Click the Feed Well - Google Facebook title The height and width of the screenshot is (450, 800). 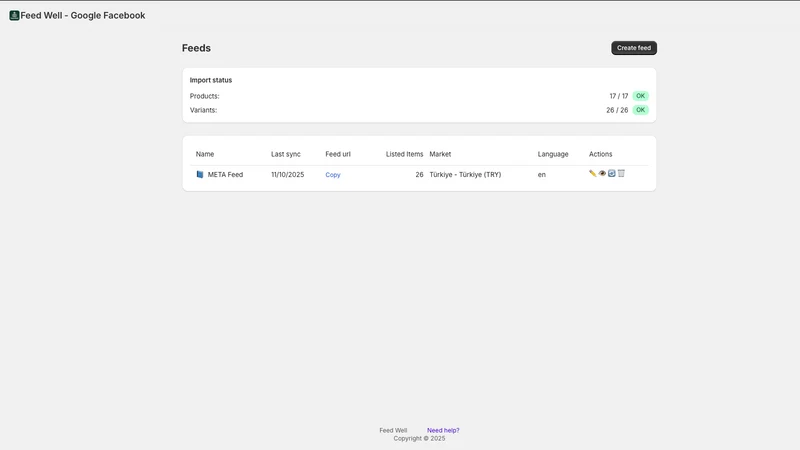(83, 15)
